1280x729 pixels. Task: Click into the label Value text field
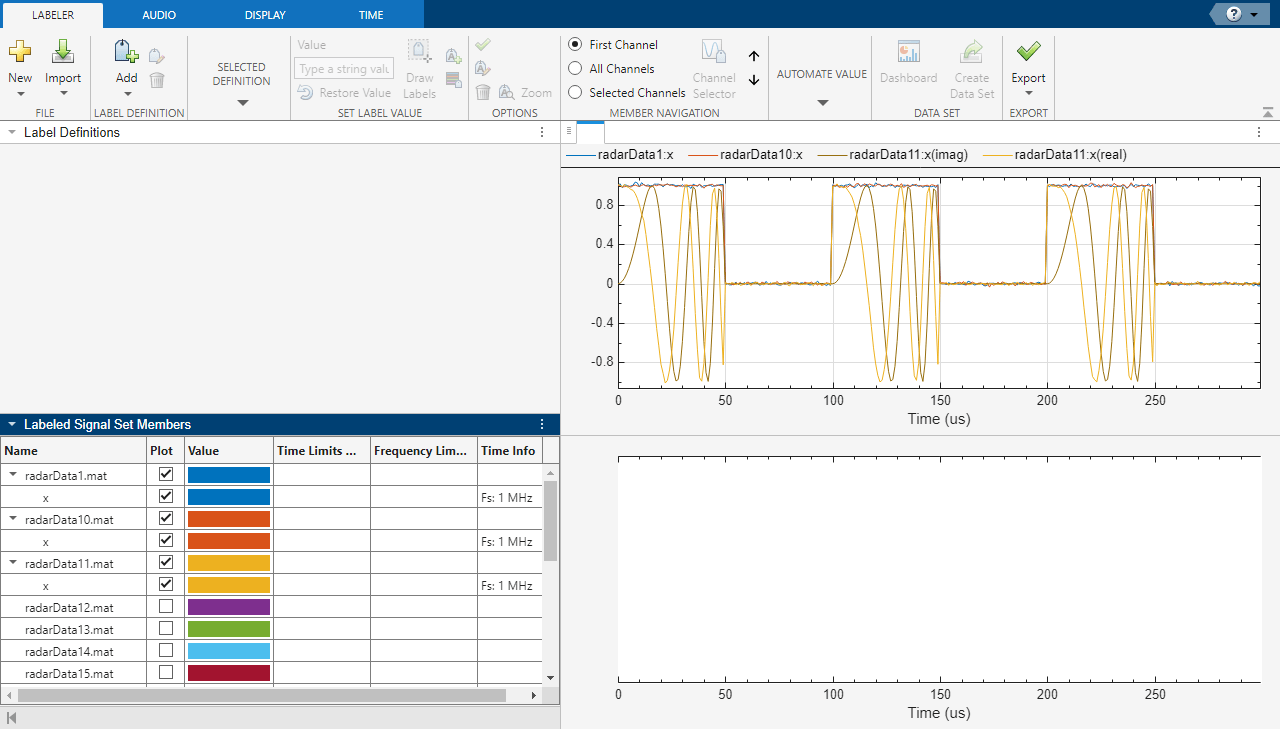[x=344, y=69]
